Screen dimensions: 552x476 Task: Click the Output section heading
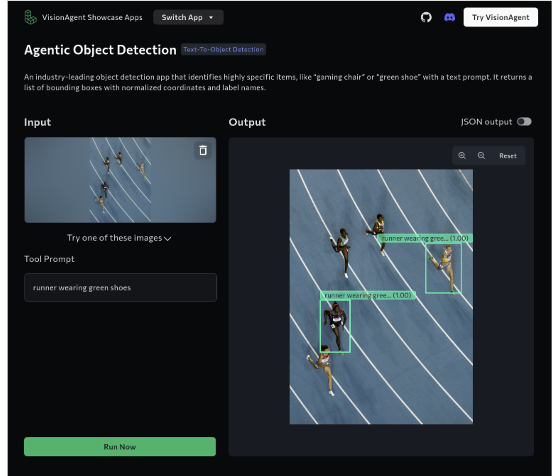tap(247, 122)
